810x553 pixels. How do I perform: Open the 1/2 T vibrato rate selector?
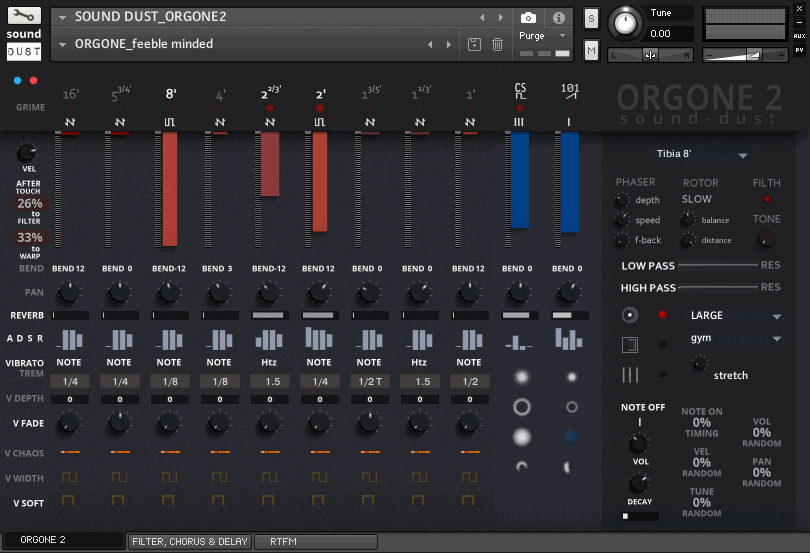click(370, 381)
